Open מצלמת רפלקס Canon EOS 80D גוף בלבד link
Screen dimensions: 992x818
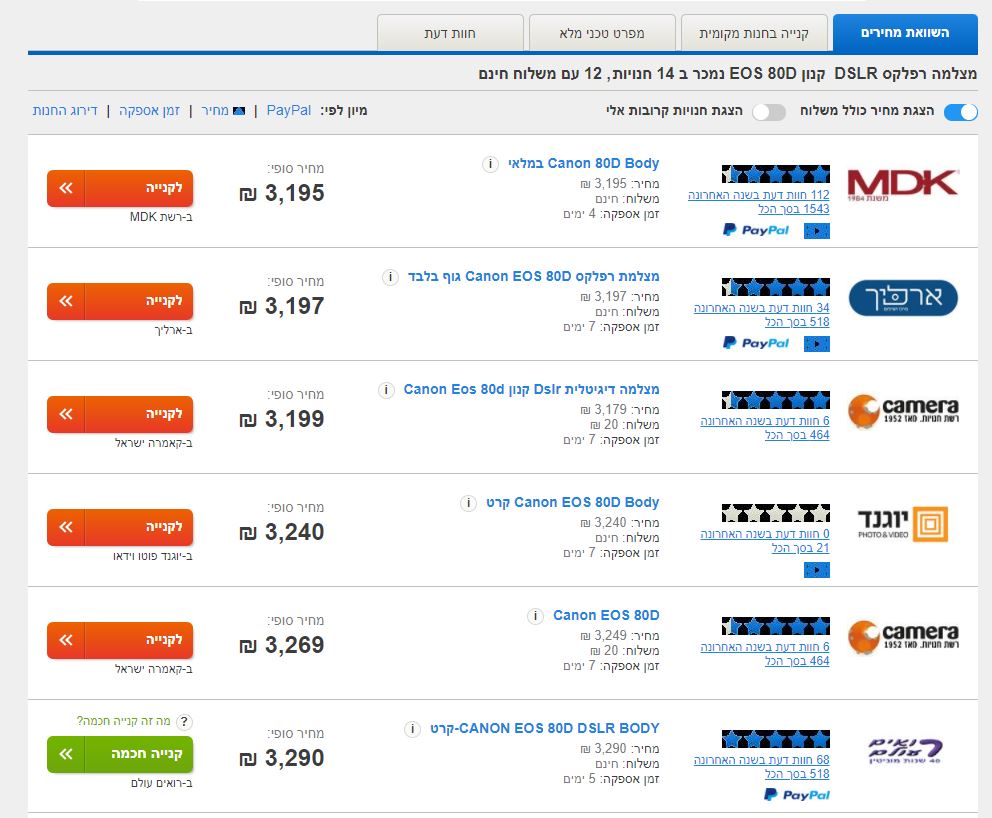coord(533,276)
